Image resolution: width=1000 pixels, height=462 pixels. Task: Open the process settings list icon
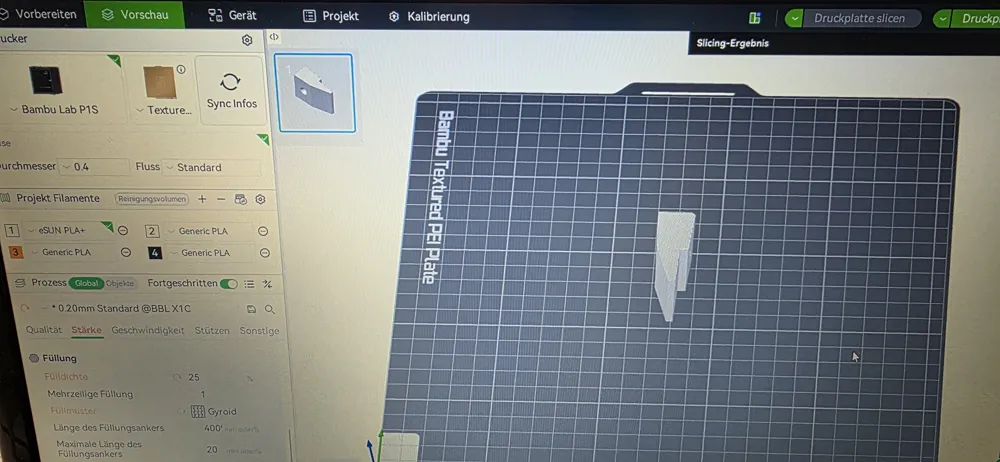click(249, 283)
